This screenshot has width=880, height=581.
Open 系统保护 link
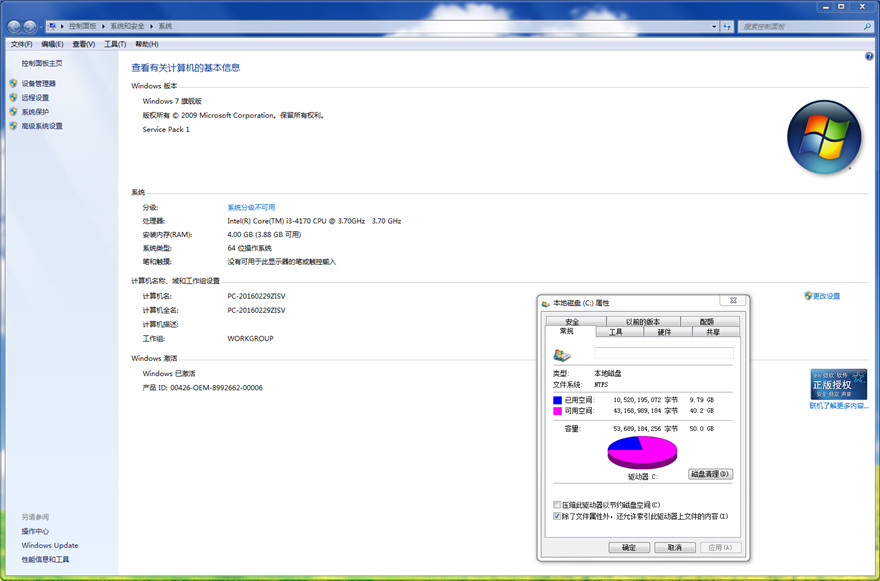click(35, 112)
